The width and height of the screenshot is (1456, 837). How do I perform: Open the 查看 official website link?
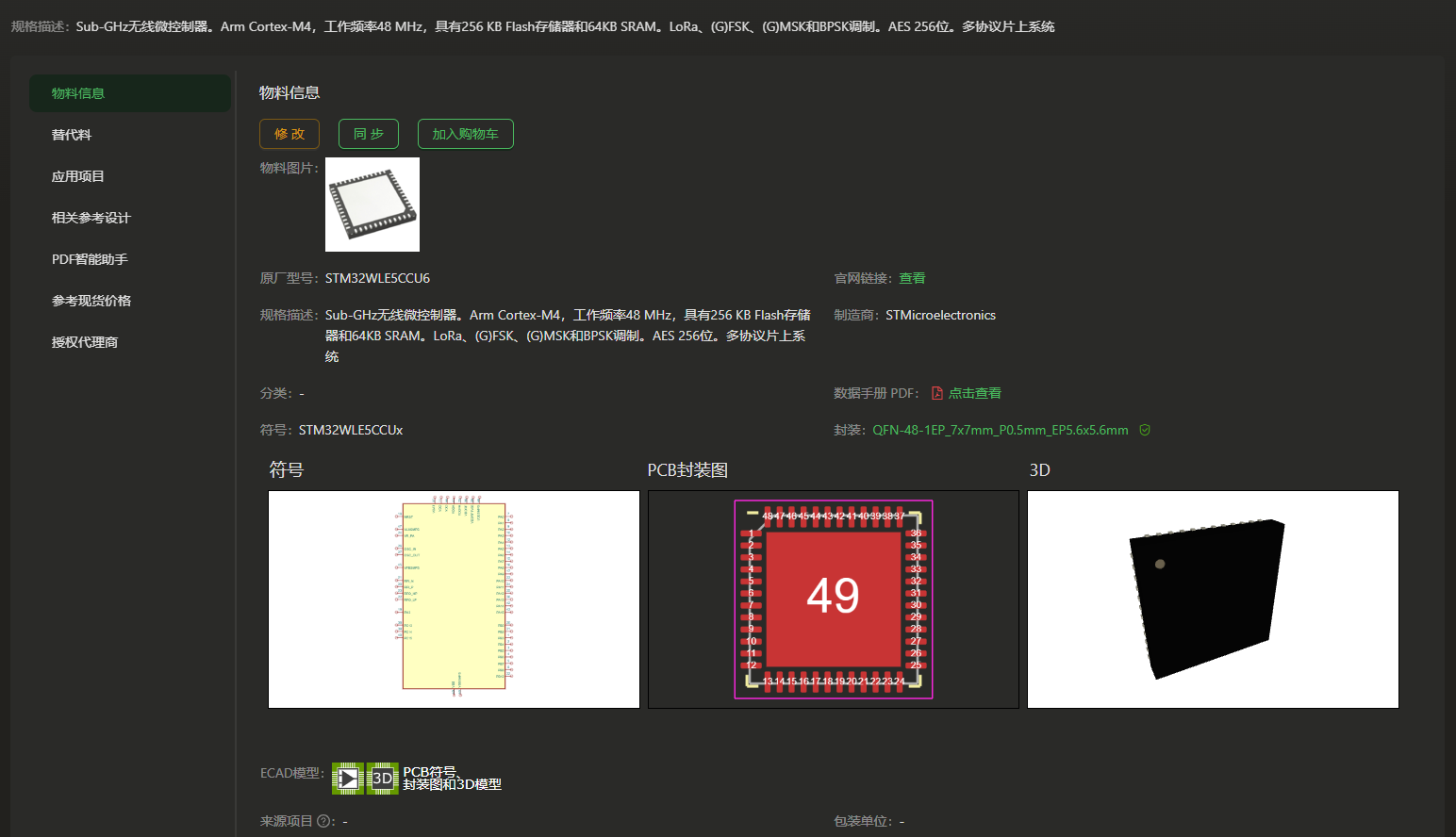pyautogui.click(x=912, y=278)
